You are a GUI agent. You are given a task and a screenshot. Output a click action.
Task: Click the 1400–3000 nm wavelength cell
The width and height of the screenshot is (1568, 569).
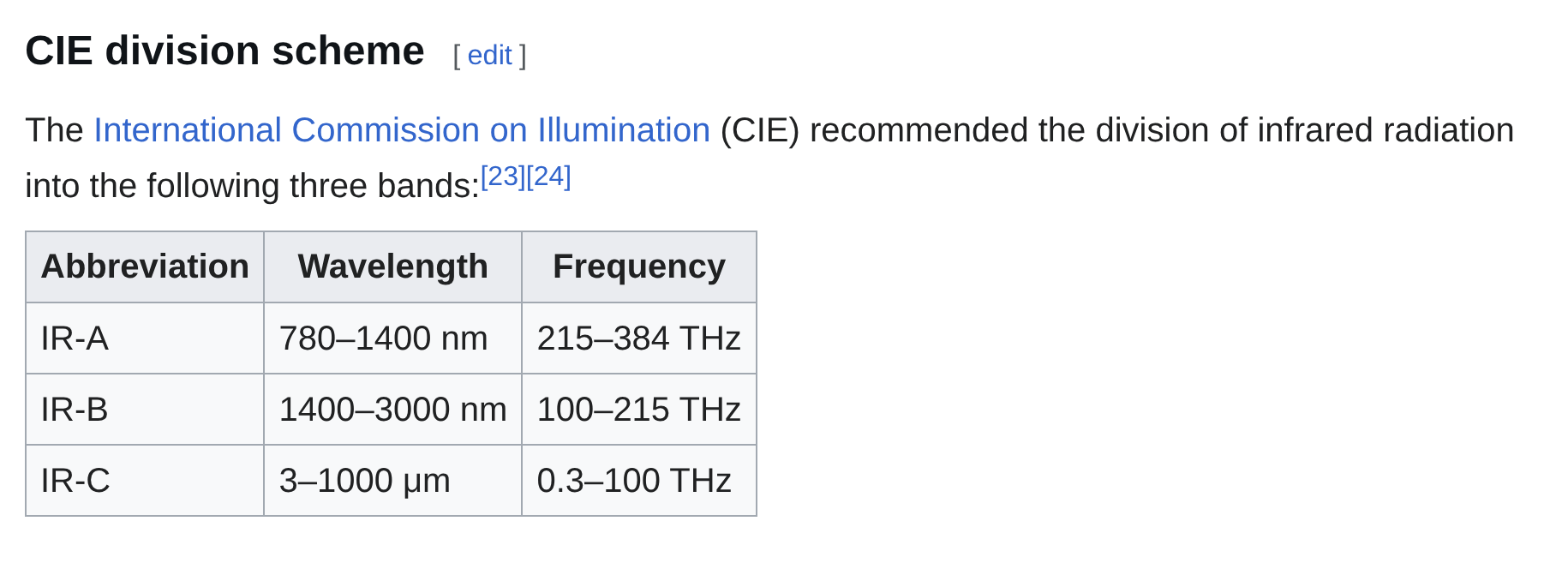click(392, 410)
